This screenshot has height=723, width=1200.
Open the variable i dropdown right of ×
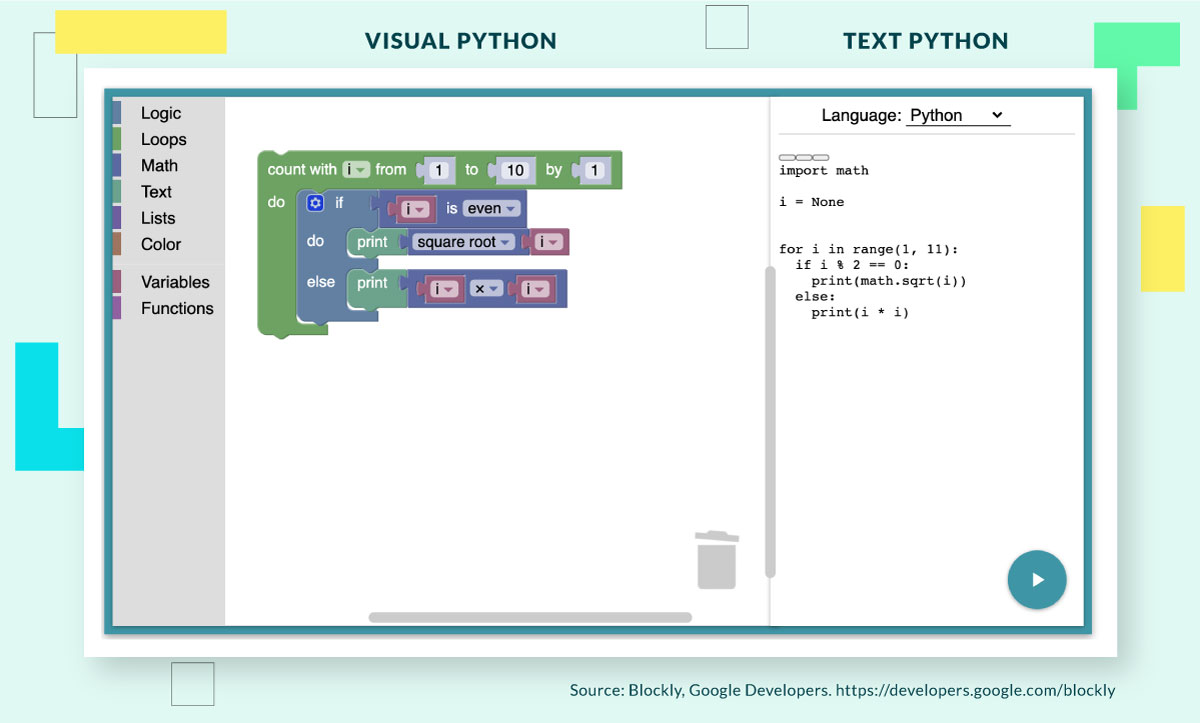(534, 289)
